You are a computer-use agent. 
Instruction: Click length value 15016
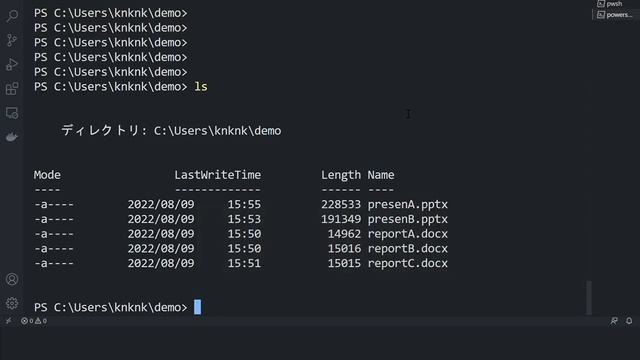tap(344, 249)
